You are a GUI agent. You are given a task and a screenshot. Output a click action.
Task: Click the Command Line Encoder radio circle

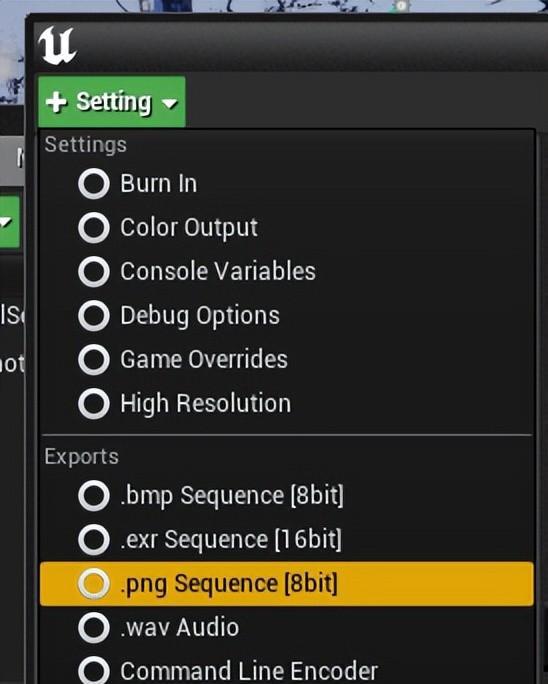pos(94,670)
